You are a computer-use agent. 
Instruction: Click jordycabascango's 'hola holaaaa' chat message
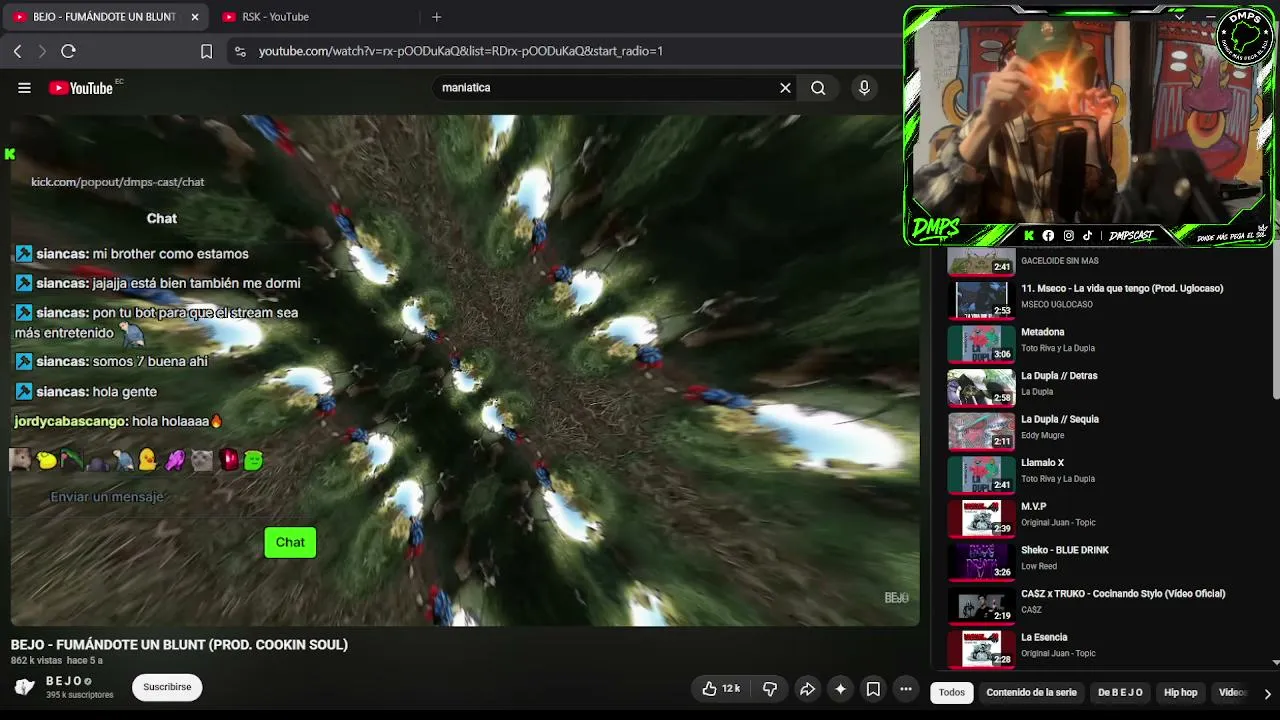point(118,421)
